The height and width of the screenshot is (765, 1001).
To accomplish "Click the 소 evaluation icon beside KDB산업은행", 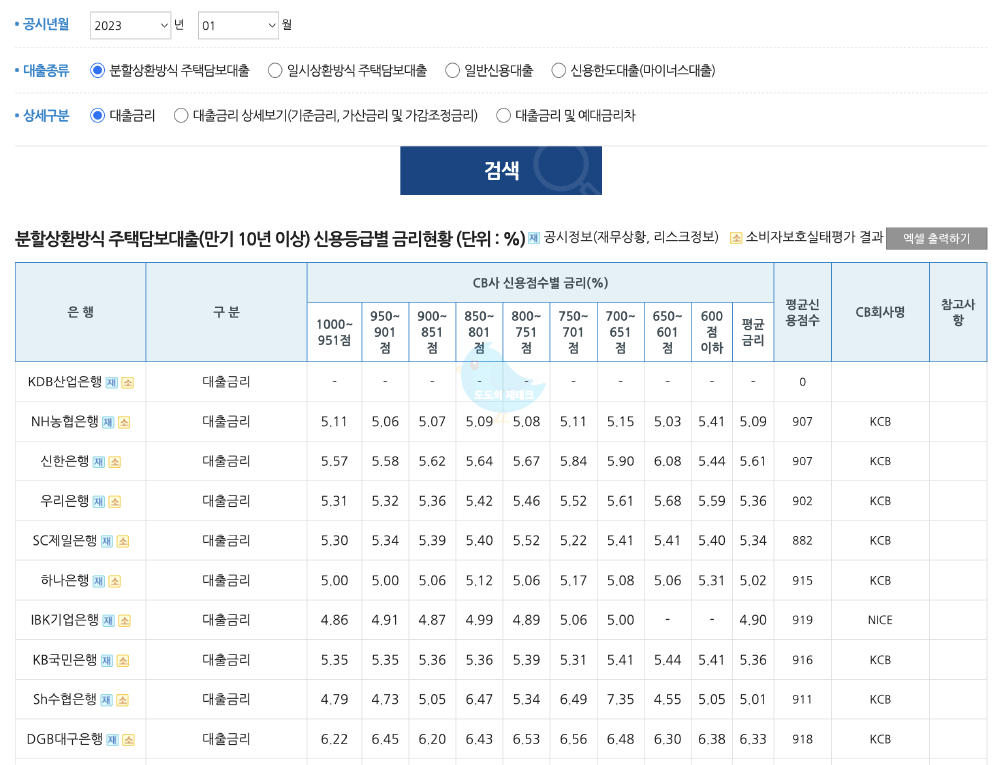I will click(127, 383).
